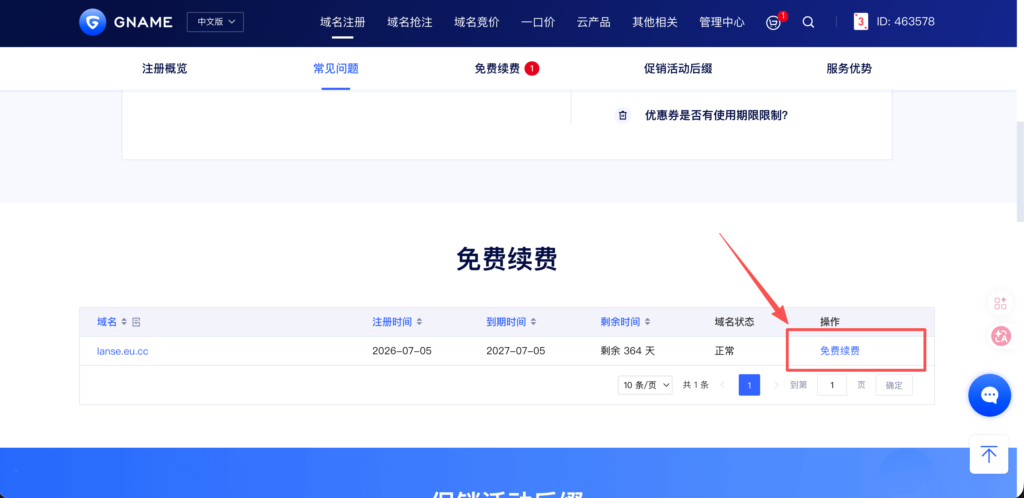Open the QR code widget icon
The width and height of the screenshot is (1024, 498).
(x=1000, y=303)
